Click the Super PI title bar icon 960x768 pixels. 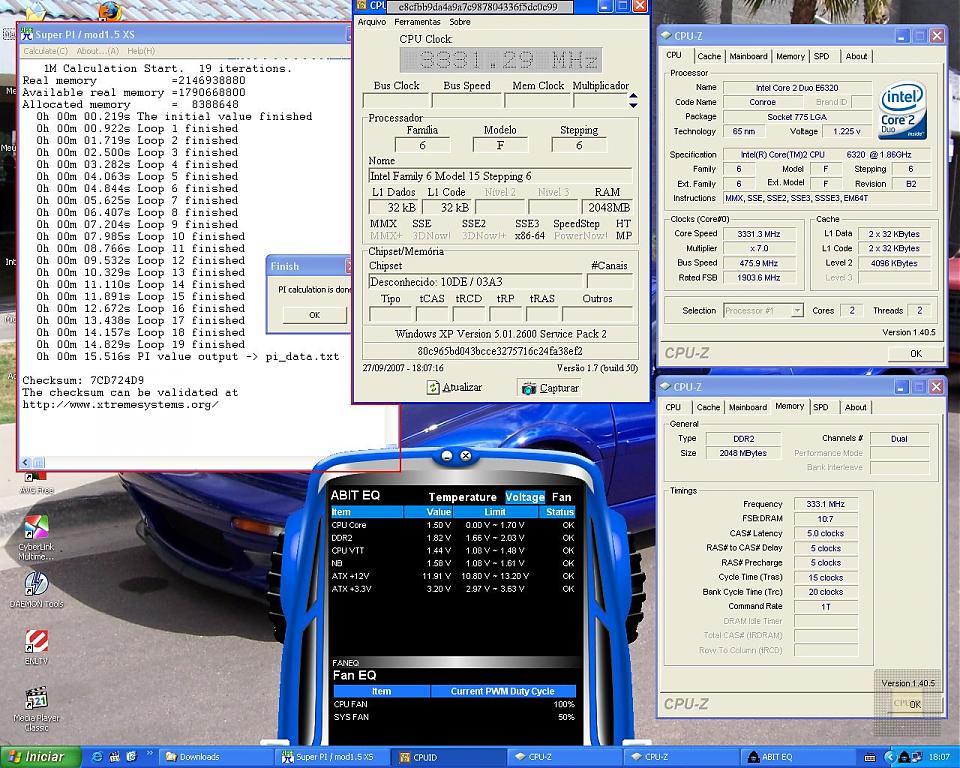27,34
